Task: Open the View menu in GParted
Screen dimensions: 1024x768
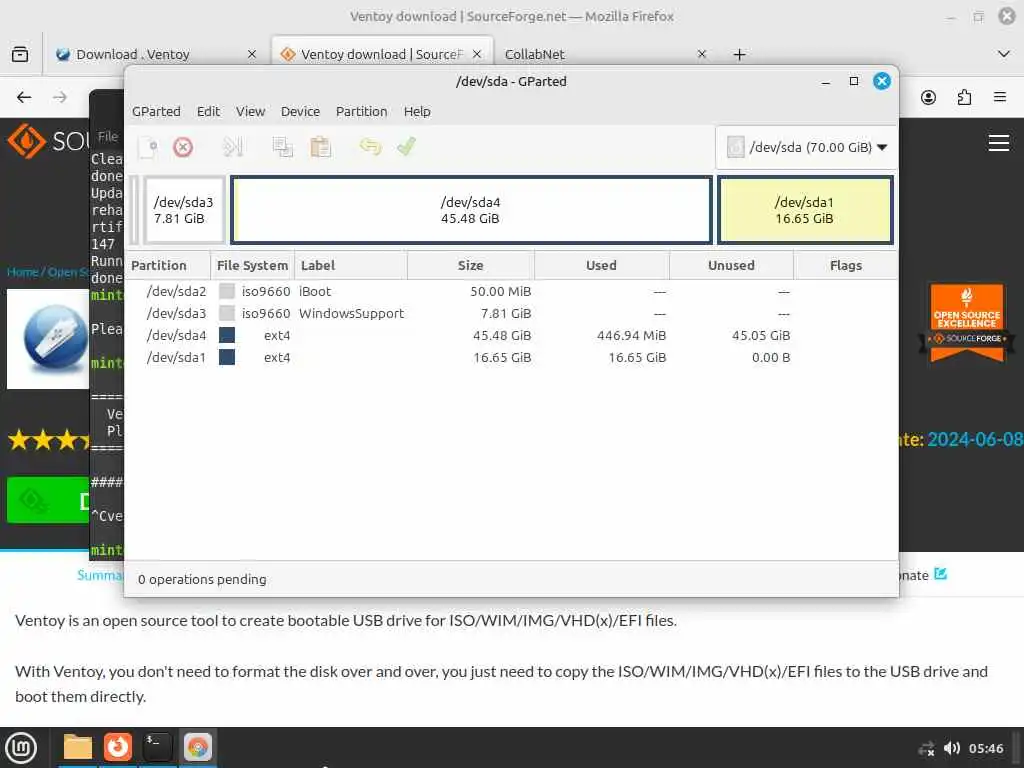Action: [251, 112]
